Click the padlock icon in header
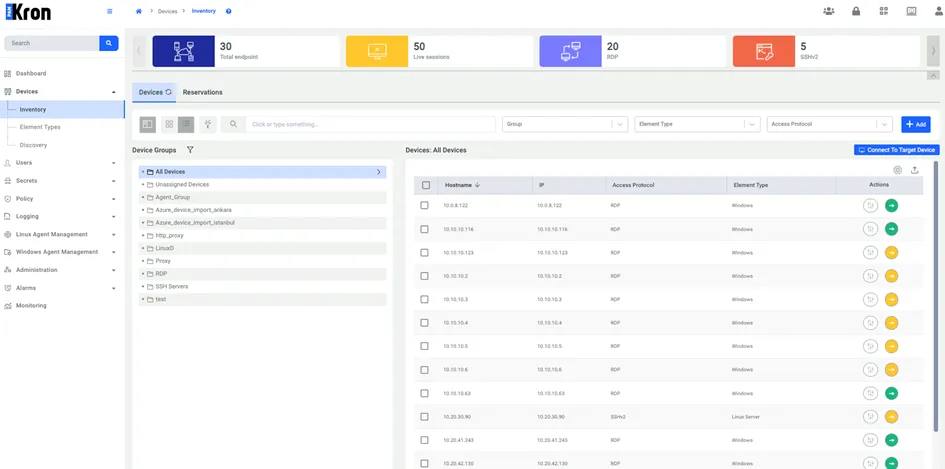Image resolution: width=945 pixels, height=469 pixels. pos(856,11)
